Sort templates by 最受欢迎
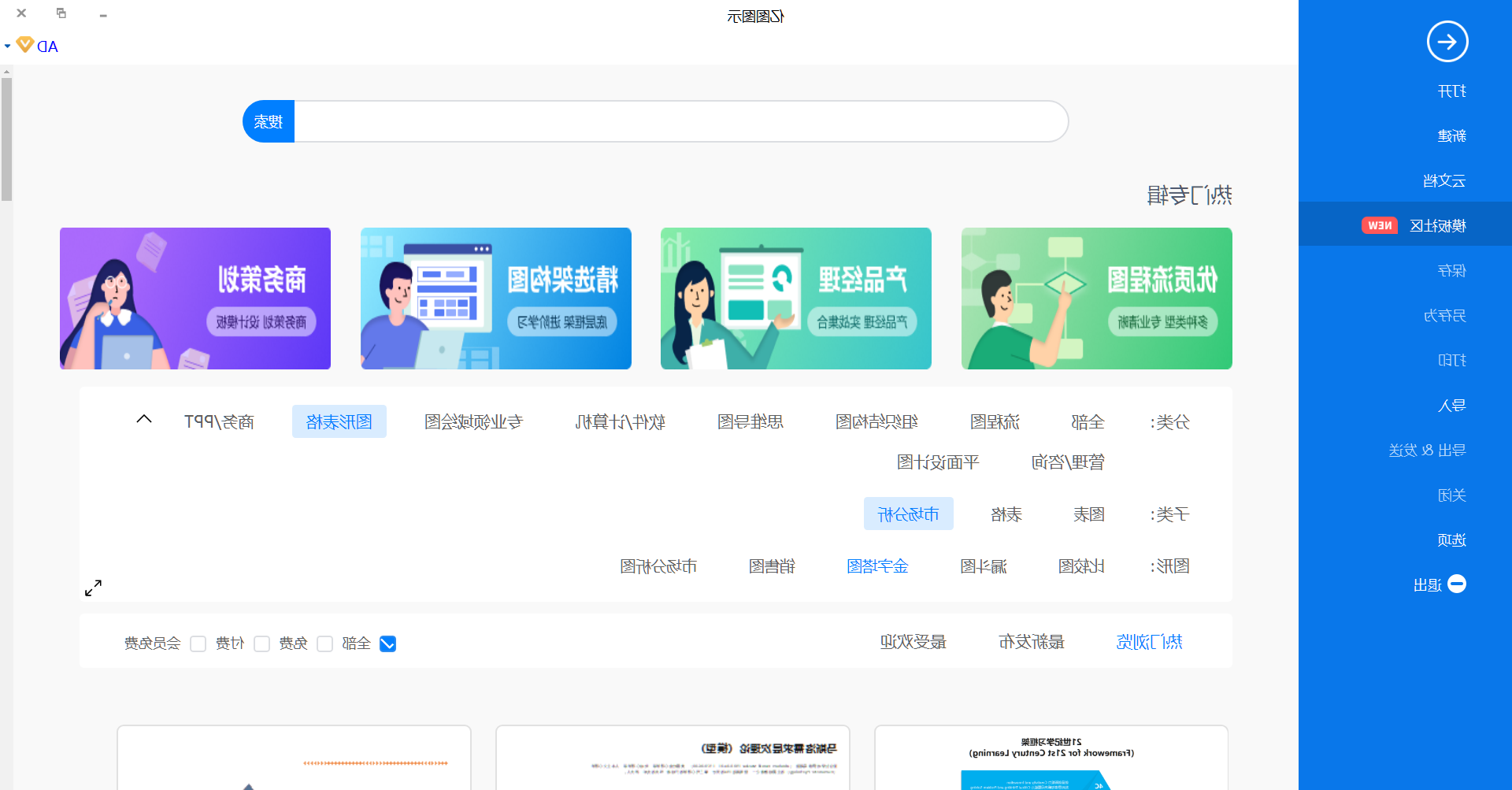 (913, 642)
